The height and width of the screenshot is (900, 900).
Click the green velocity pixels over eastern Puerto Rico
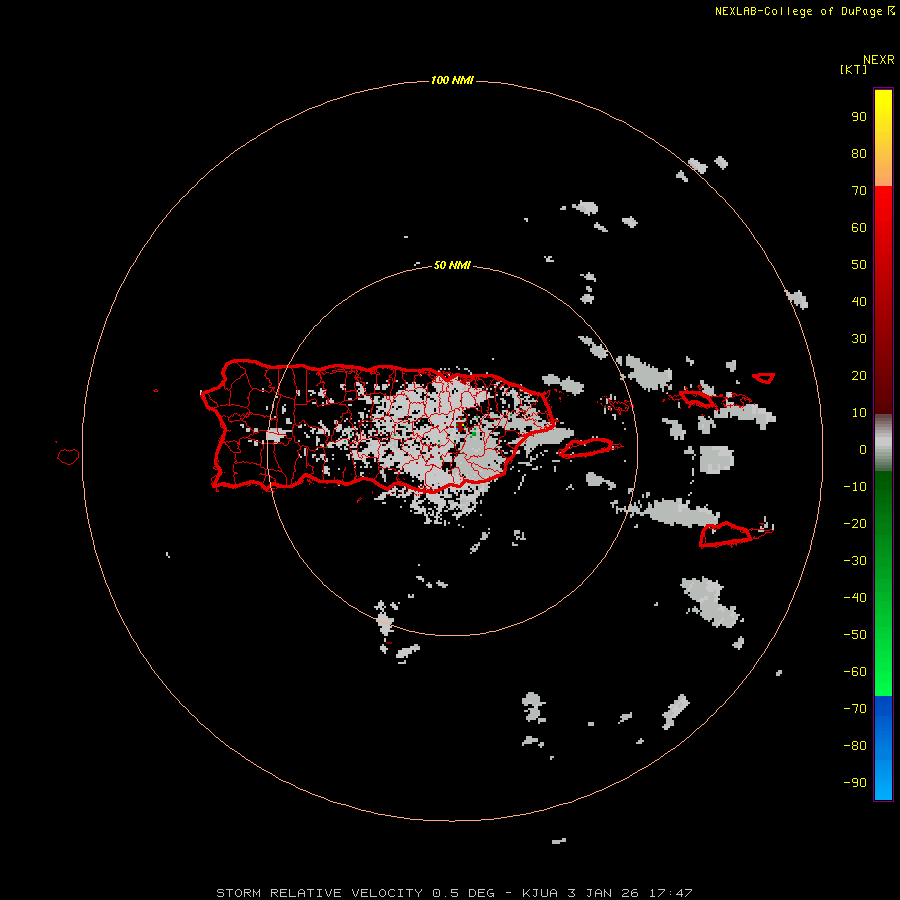pos(473,434)
